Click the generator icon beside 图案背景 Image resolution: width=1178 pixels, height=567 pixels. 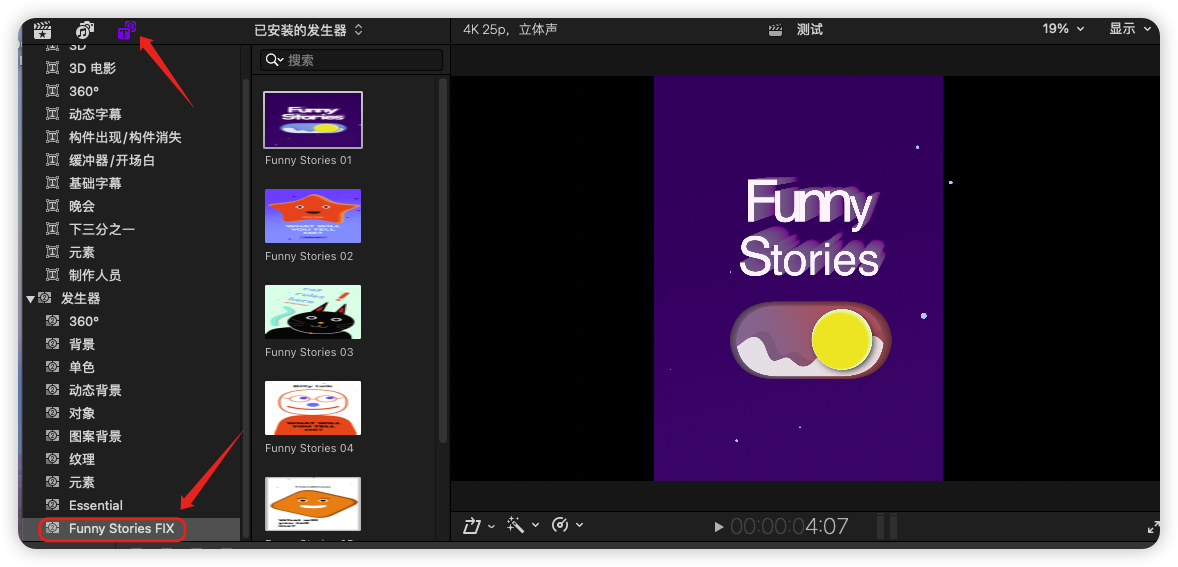[52, 436]
